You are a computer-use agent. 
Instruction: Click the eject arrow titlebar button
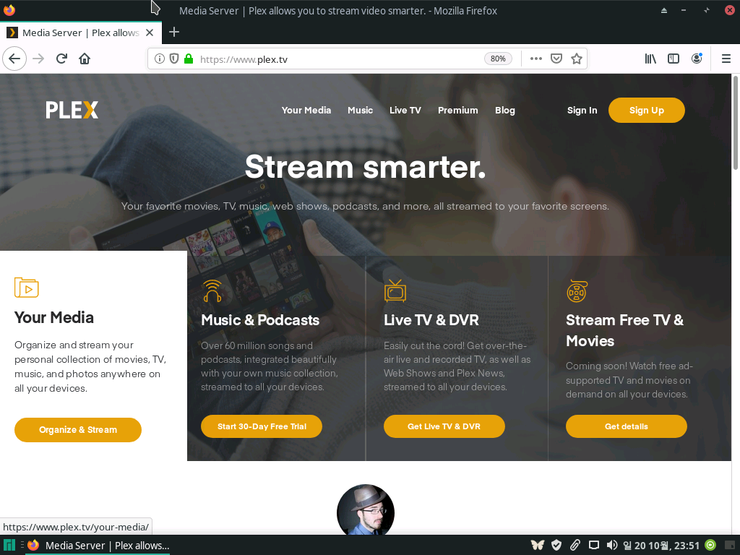(664, 10)
